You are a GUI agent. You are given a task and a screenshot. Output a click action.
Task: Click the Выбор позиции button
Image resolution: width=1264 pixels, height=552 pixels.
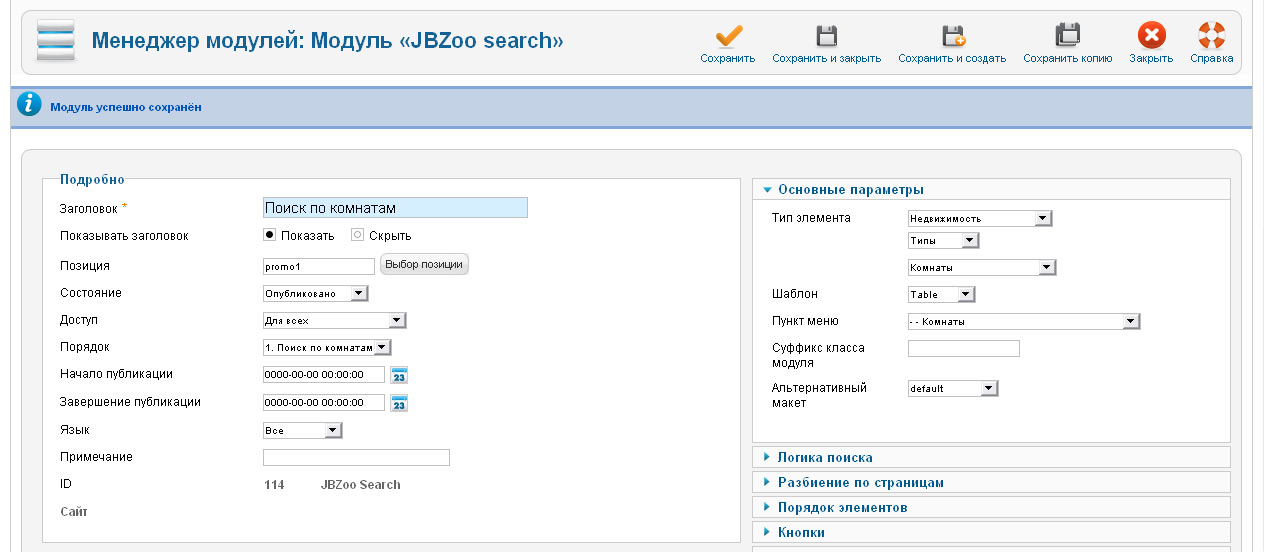[x=424, y=265]
